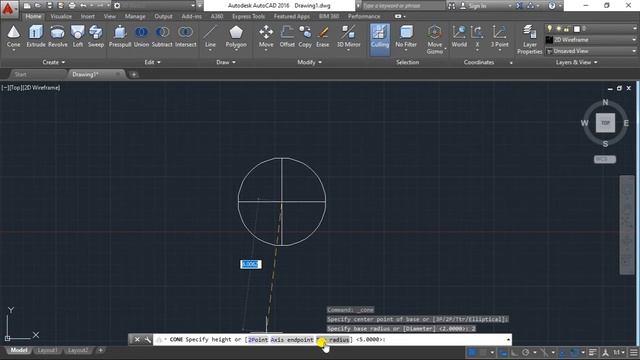The width and height of the screenshot is (640, 360).
Task: Select the Copy tool
Action: (x=305, y=37)
